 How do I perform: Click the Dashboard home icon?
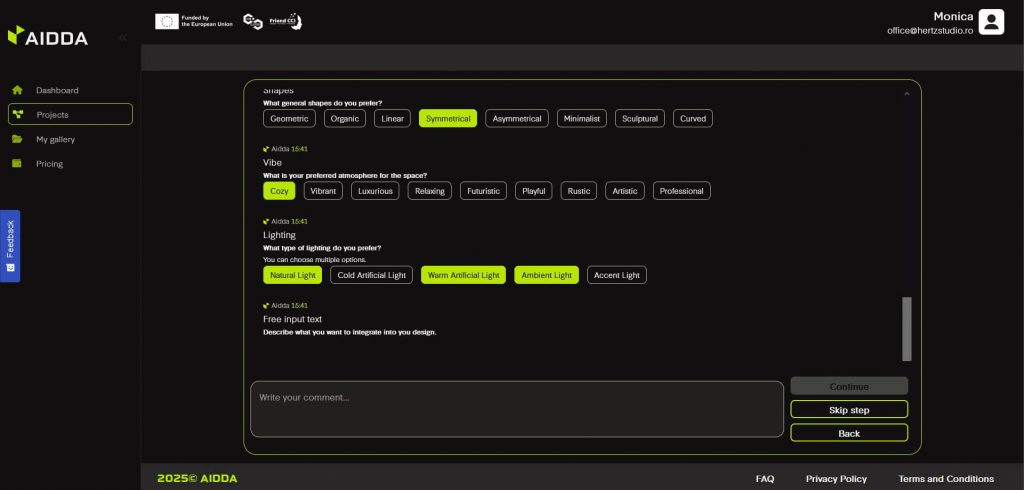17,90
